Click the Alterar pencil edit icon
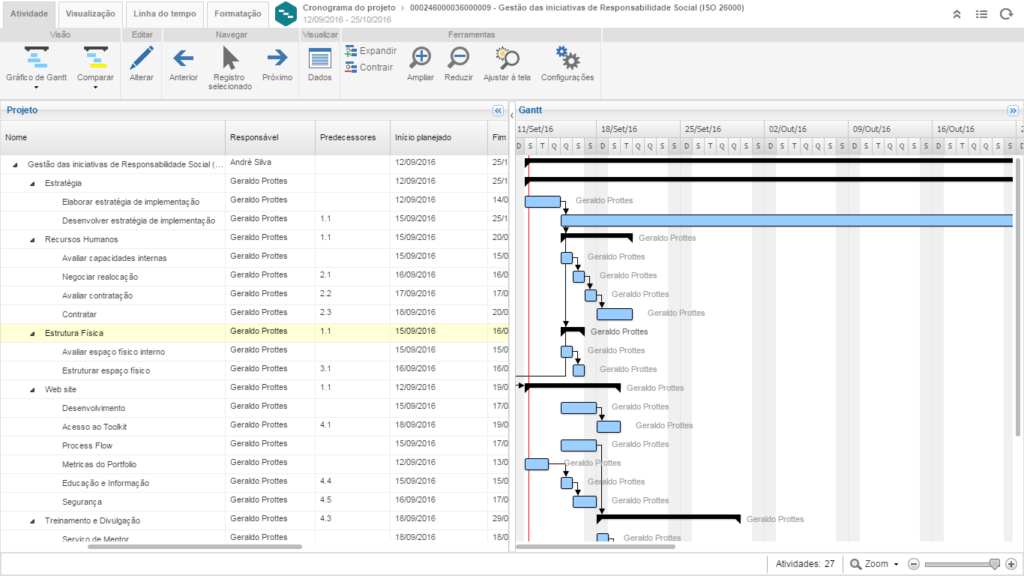The width and height of the screenshot is (1024, 576). click(142, 58)
